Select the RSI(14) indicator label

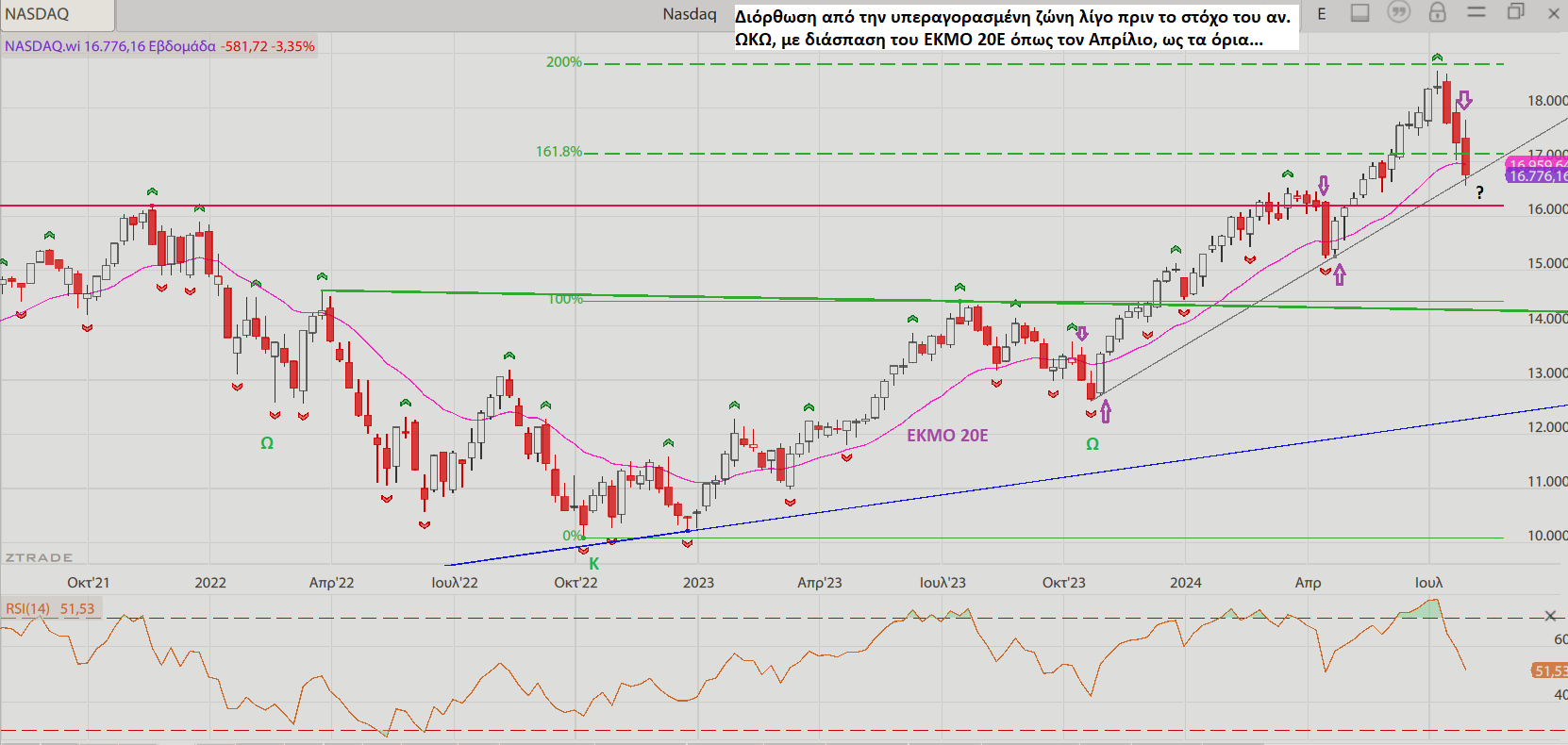coord(51,609)
